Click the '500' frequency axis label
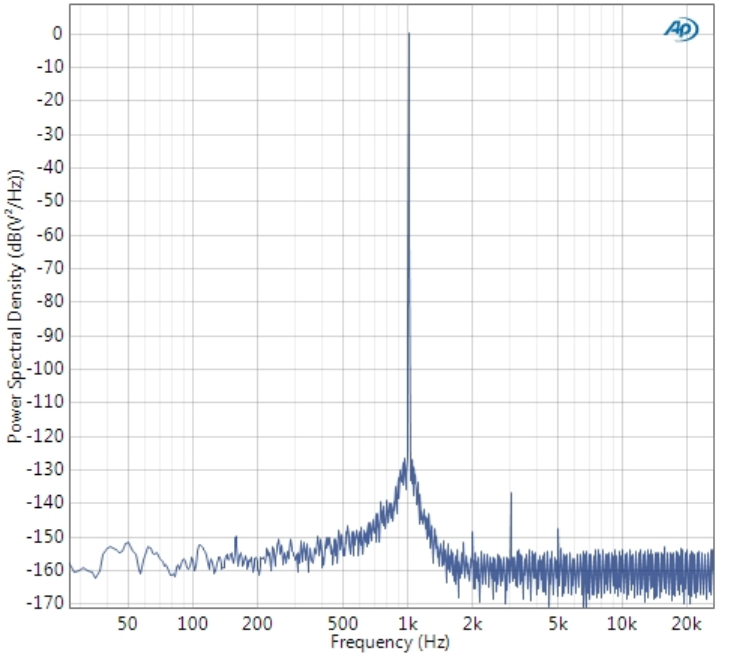This screenshot has width=745, height=653. coord(343,623)
